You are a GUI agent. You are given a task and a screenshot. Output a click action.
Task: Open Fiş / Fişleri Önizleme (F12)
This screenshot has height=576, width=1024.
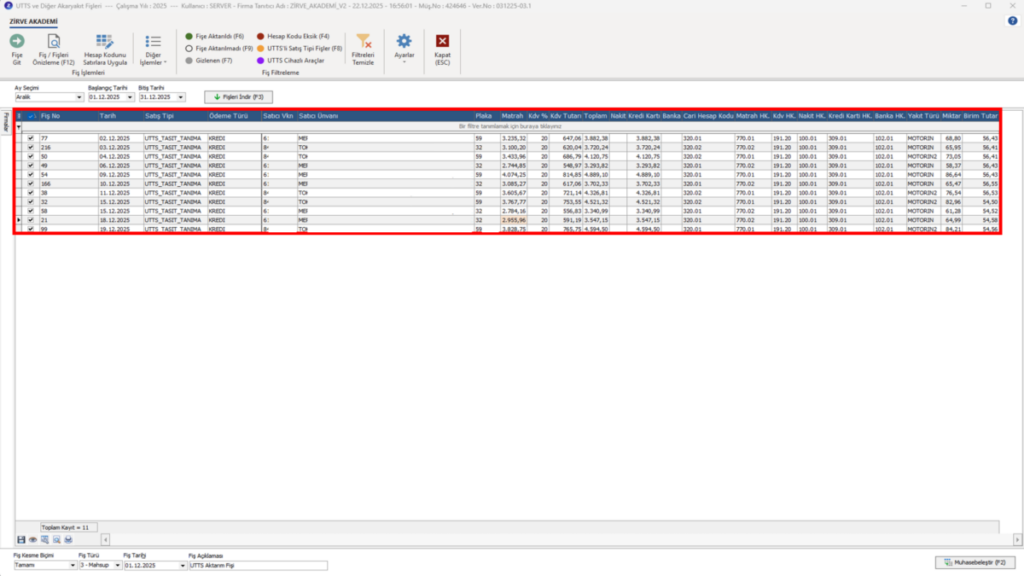(x=54, y=50)
